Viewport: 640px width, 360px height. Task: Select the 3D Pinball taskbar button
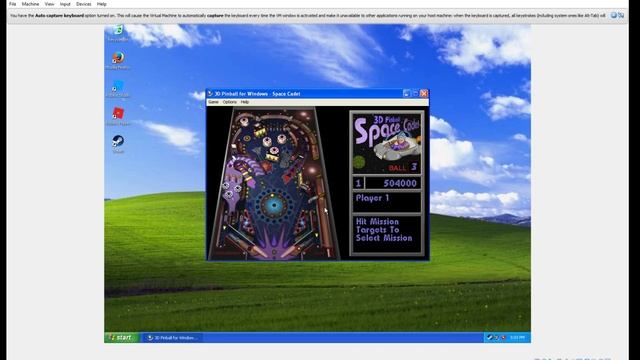172,338
